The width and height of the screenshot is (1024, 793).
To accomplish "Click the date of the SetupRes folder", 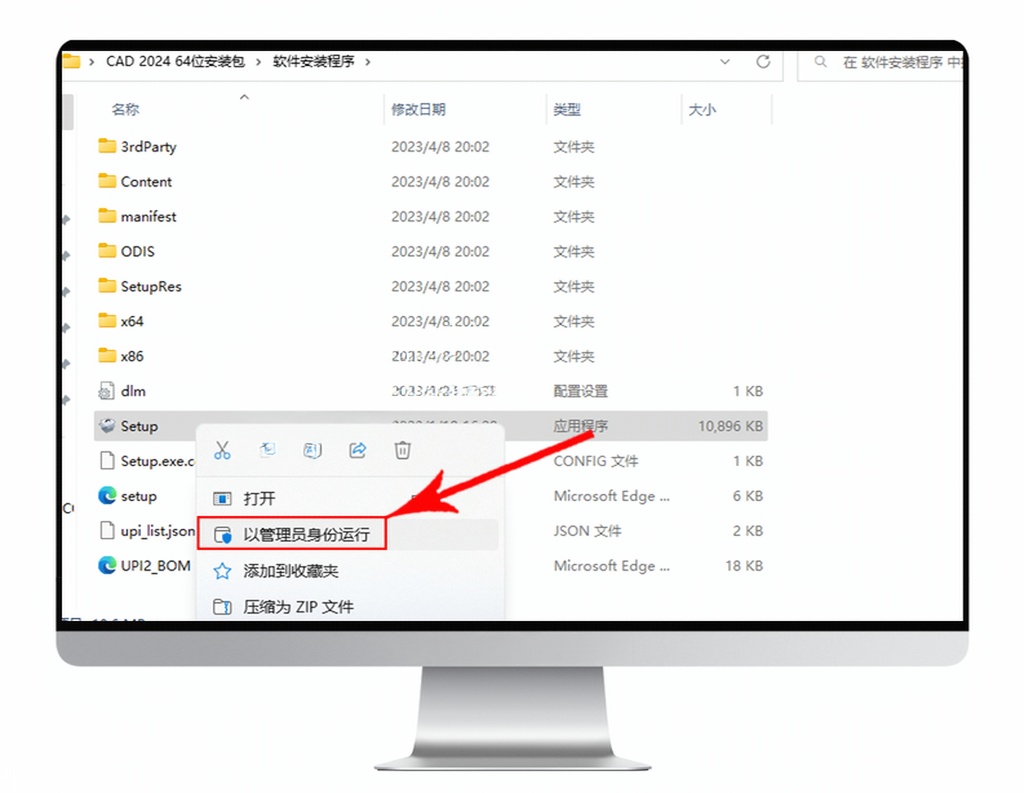I will point(440,286).
